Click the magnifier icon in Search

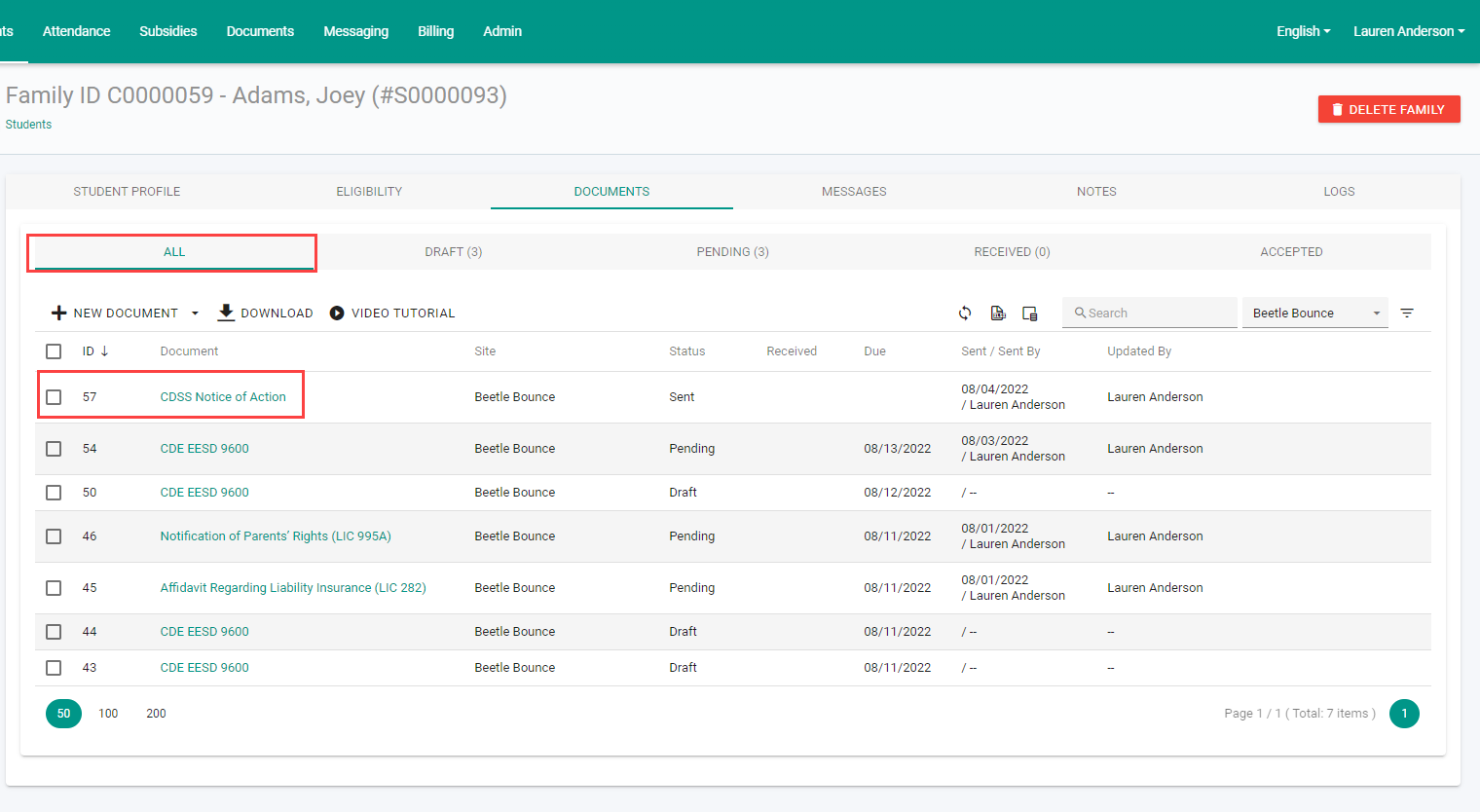point(1080,313)
